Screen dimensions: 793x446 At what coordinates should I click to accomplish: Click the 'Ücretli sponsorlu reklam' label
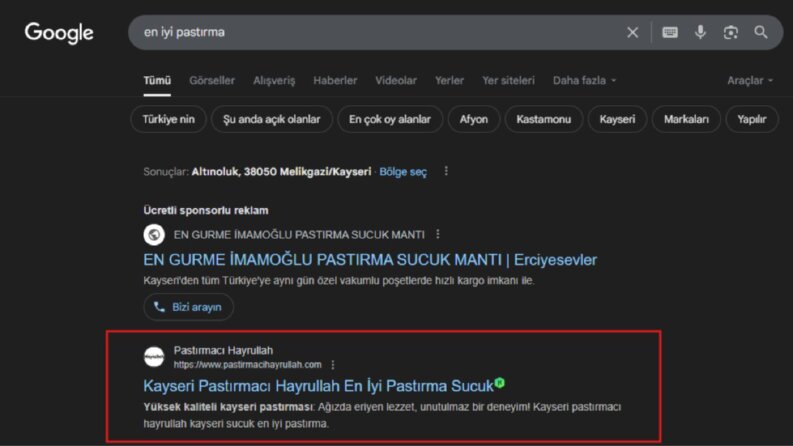pos(206,210)
